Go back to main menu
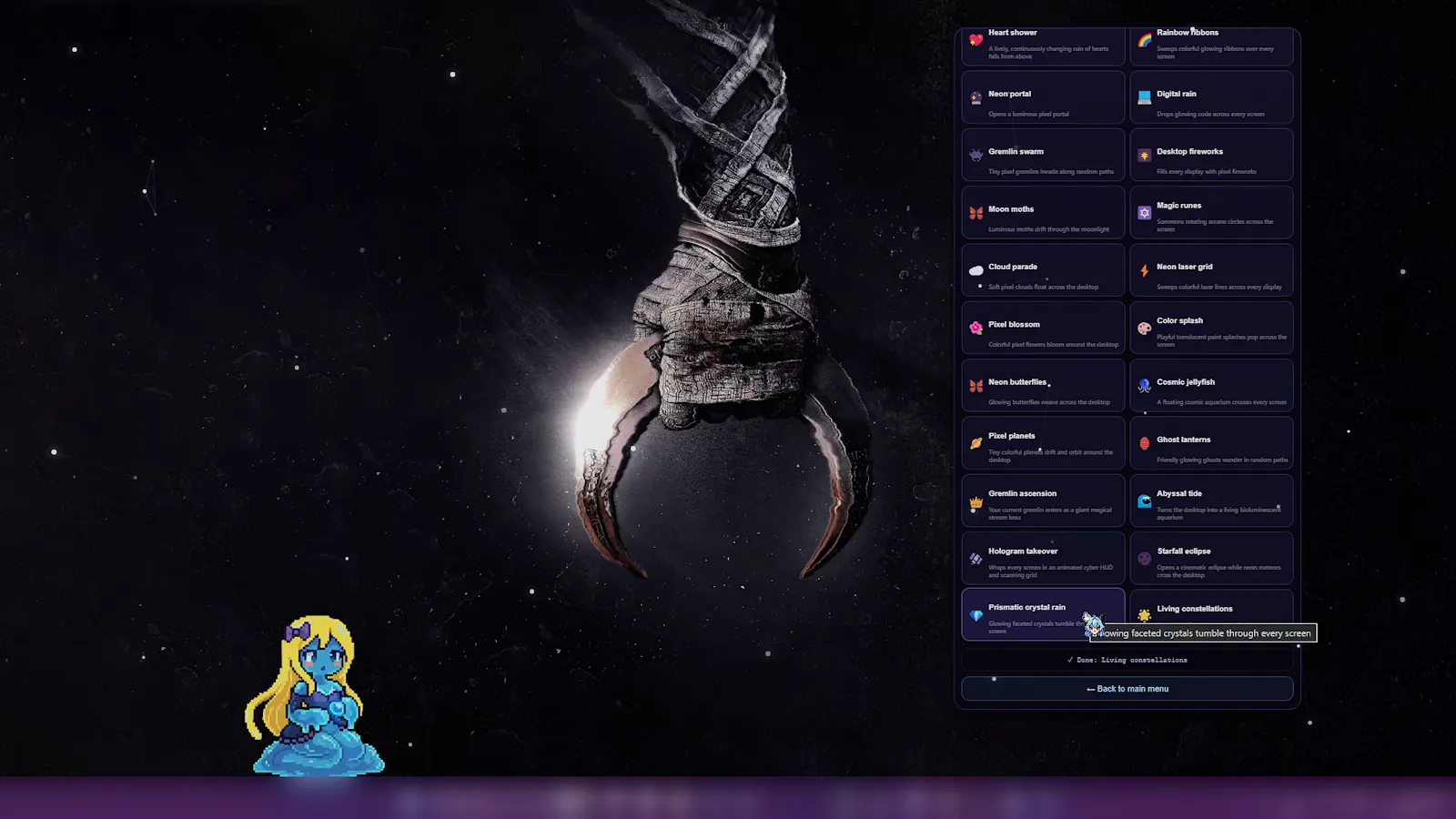Screen dimensions: 1456x819 [1127, 689]
